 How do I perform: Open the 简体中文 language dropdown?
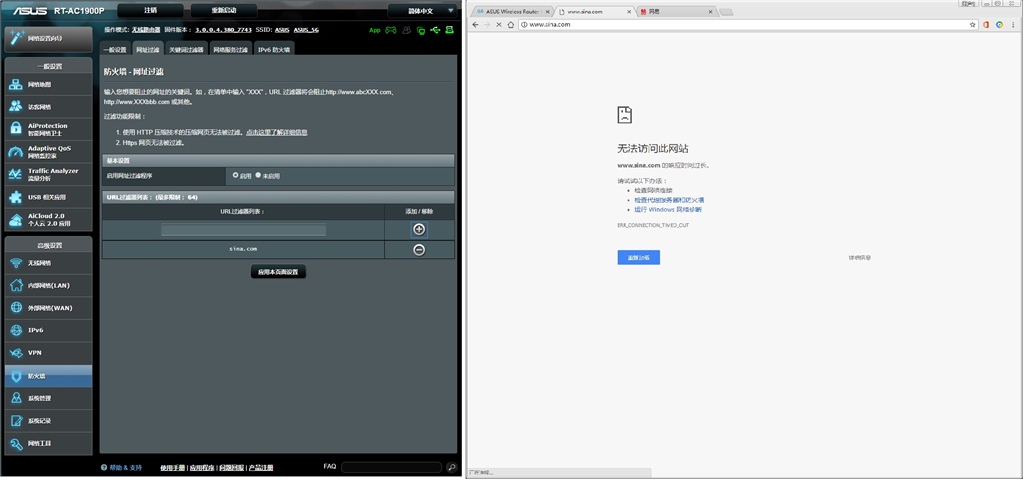(x=421, y=11)
